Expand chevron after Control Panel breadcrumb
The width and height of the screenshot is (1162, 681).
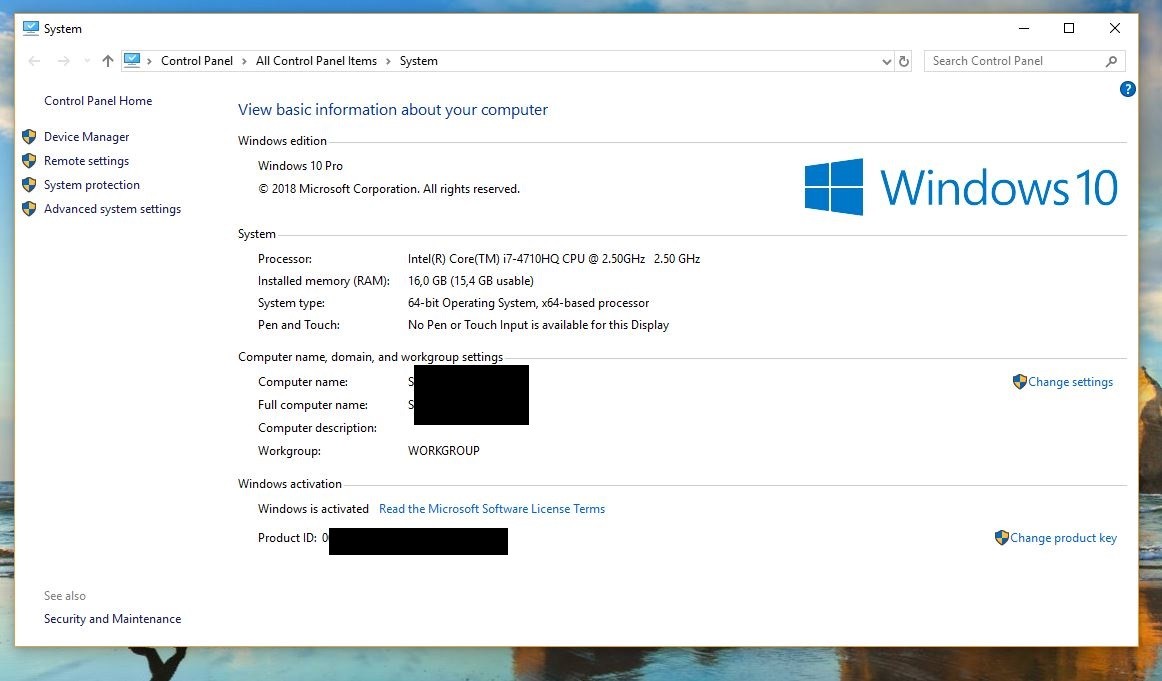245,62
